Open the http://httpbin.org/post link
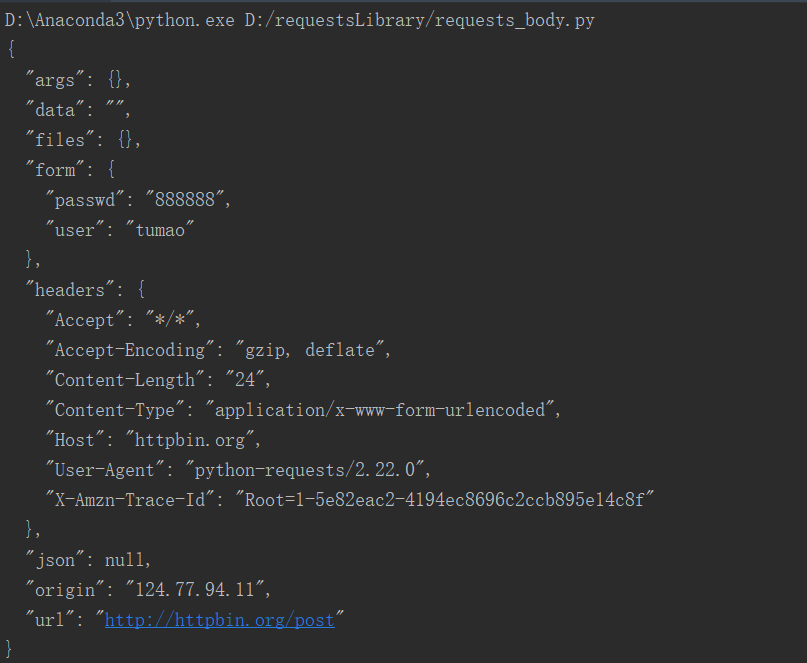Viewport: 807px width, 663px height. 220,620
